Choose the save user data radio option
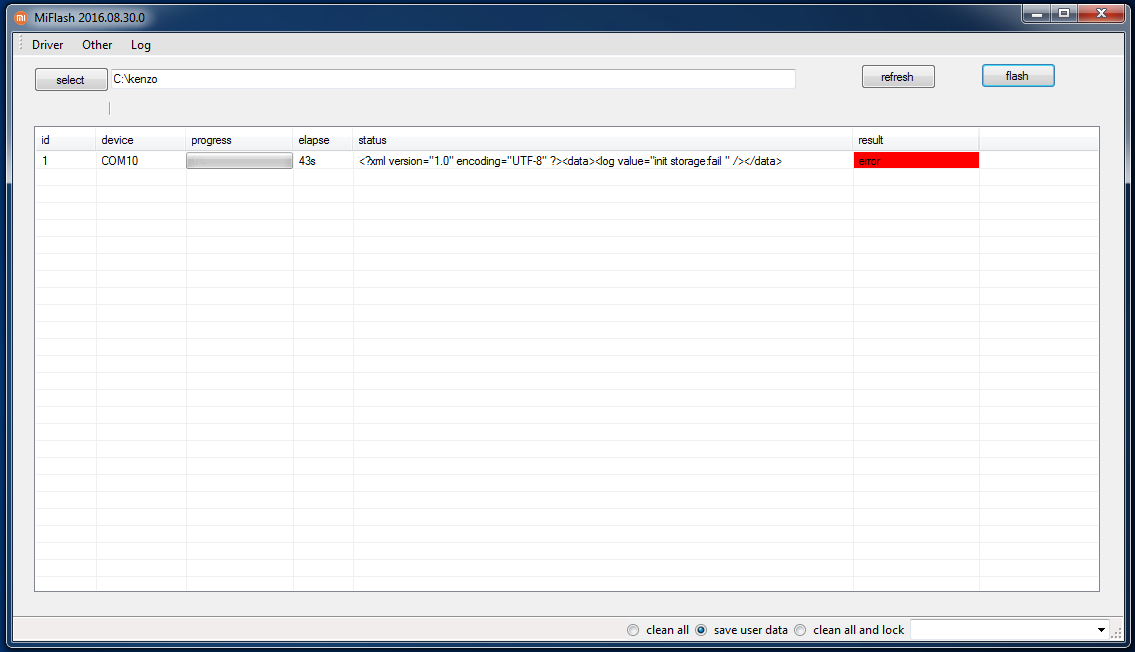Screen dimensions: 1135x652 point(701,630)
